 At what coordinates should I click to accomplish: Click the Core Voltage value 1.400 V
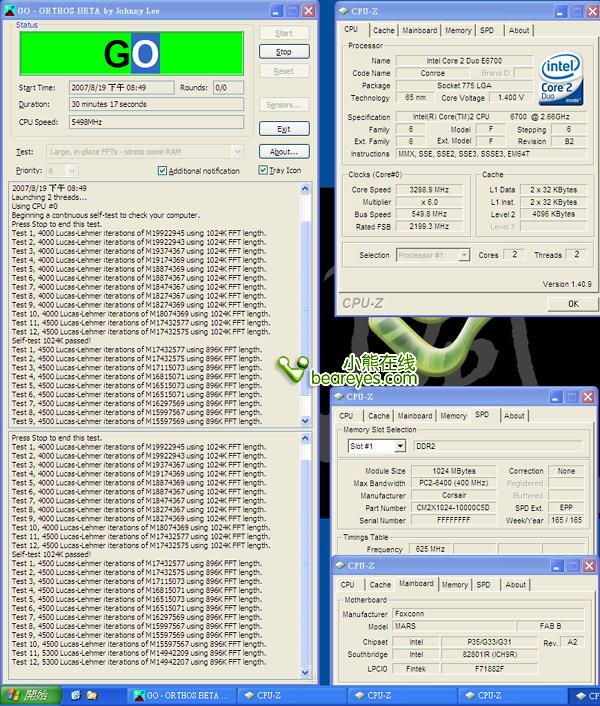[x=511, y=98]
